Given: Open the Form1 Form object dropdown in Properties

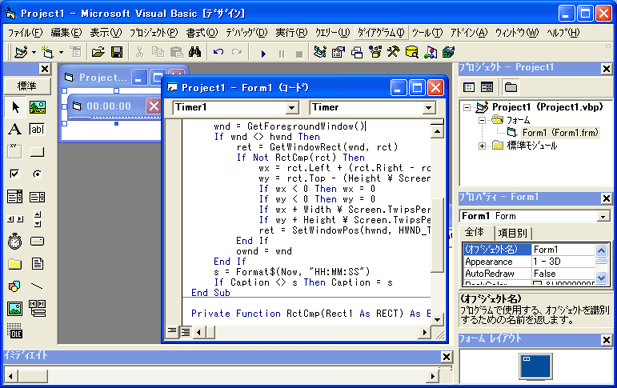Looking at the screenshot, I should pyautogui.click(x=602, y=216).
